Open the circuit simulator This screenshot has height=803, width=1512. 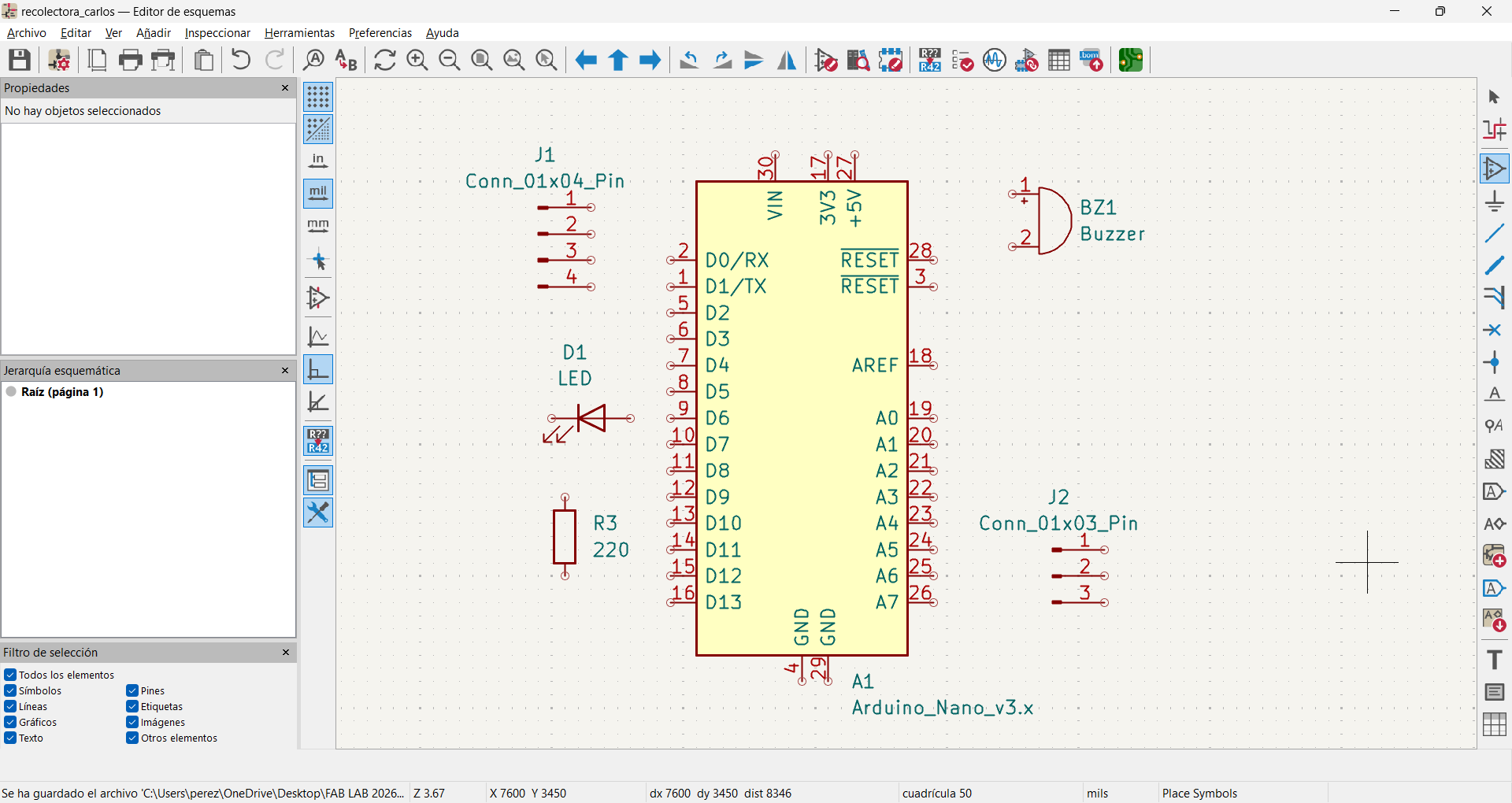click(995, 60)
